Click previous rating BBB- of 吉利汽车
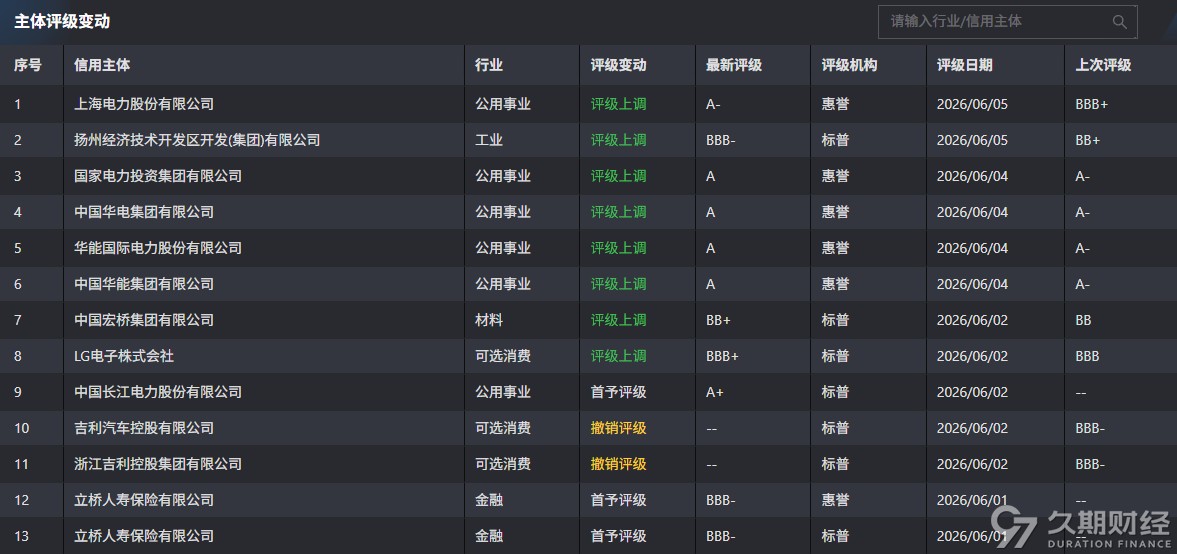Image resolution: width=1177 pixels, height=554 pixels. point(1090,429)
